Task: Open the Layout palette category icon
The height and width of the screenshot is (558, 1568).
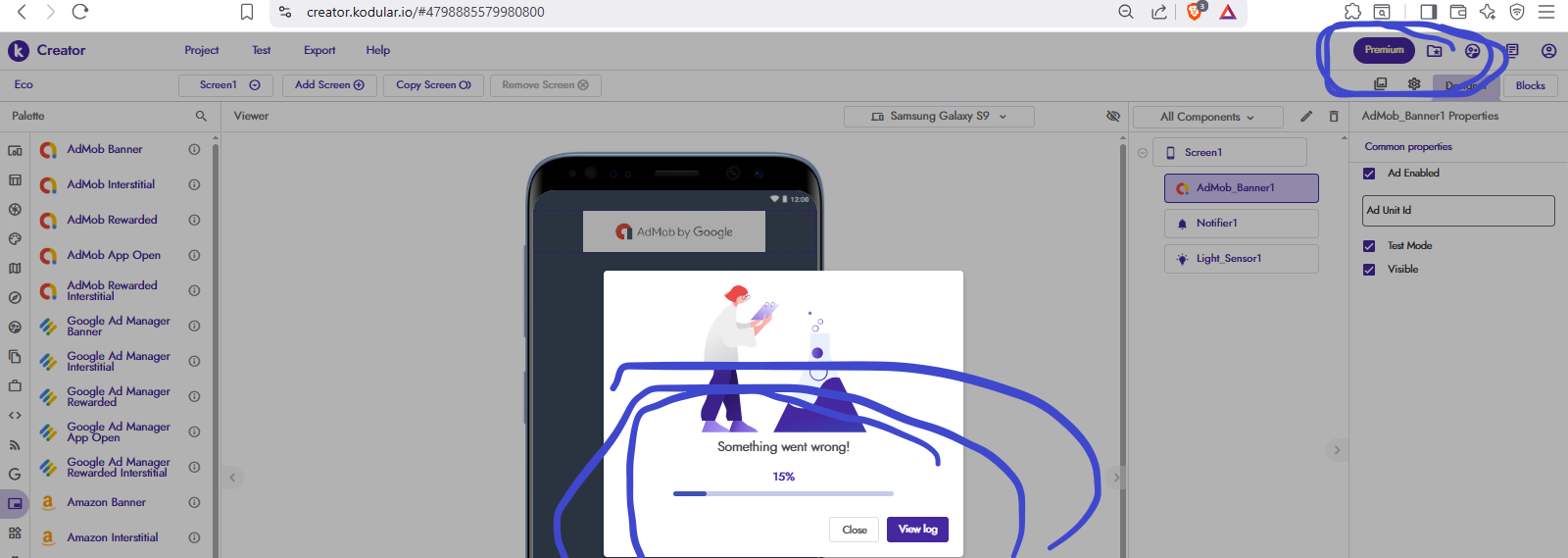Action: coord(15,180)
